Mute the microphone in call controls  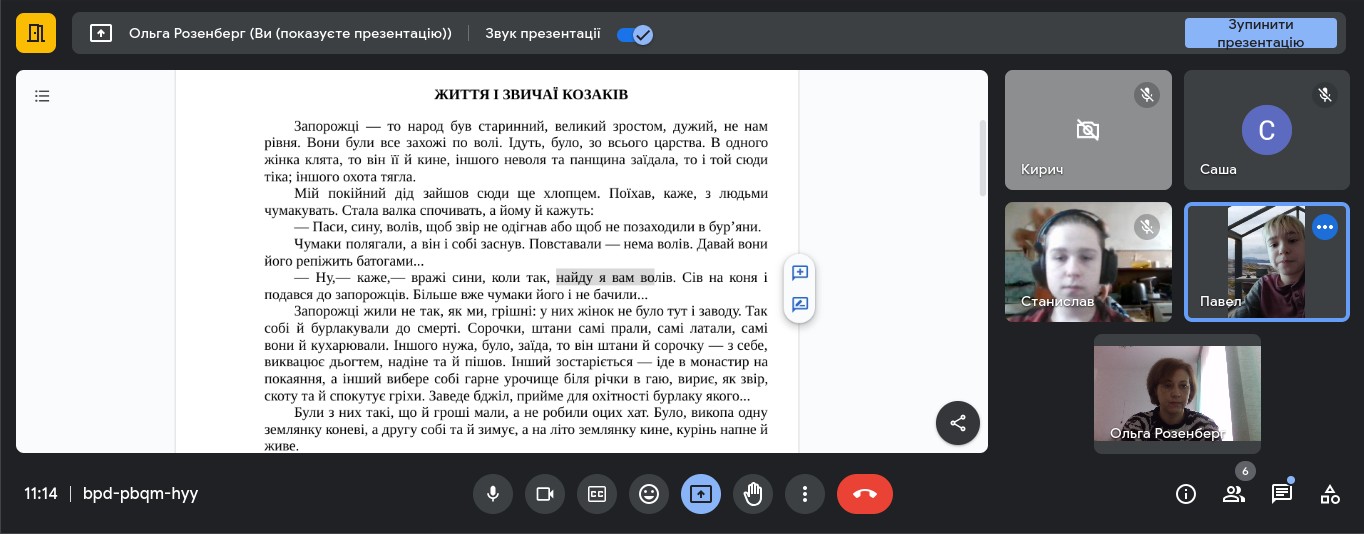point(493,494)
